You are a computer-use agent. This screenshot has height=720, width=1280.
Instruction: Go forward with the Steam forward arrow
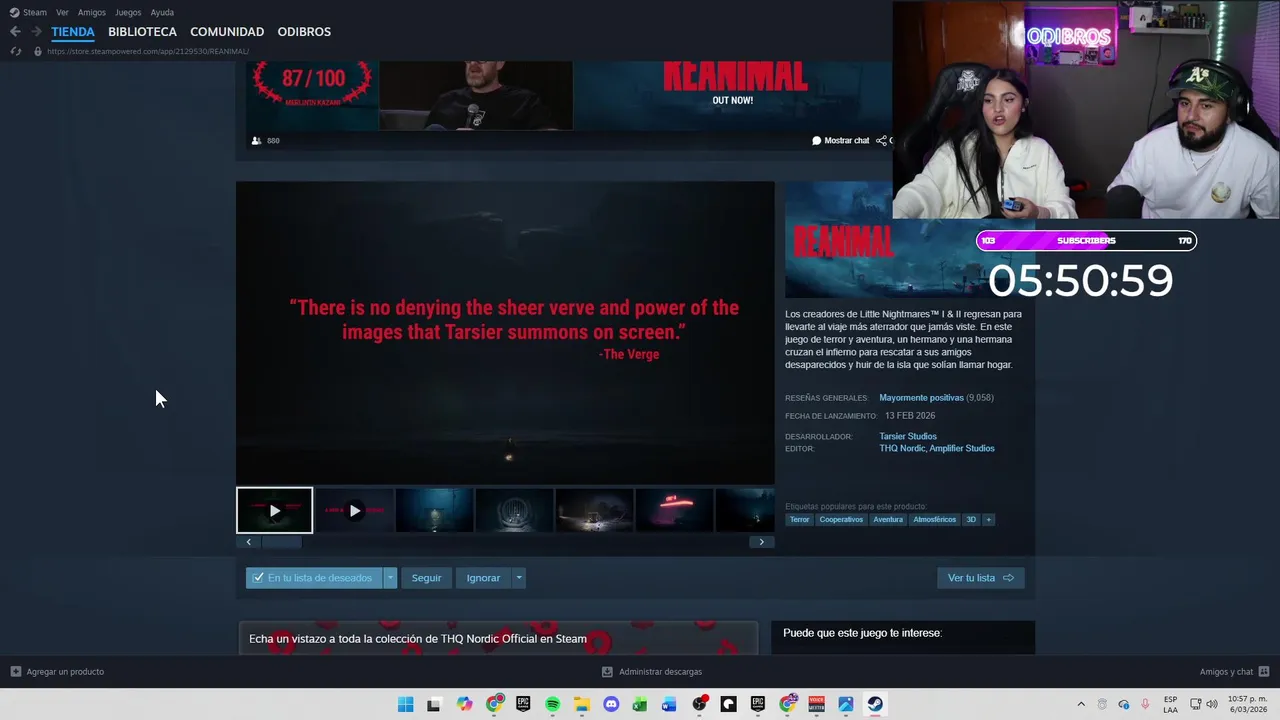pyautogui.click(x=36, y=32)
